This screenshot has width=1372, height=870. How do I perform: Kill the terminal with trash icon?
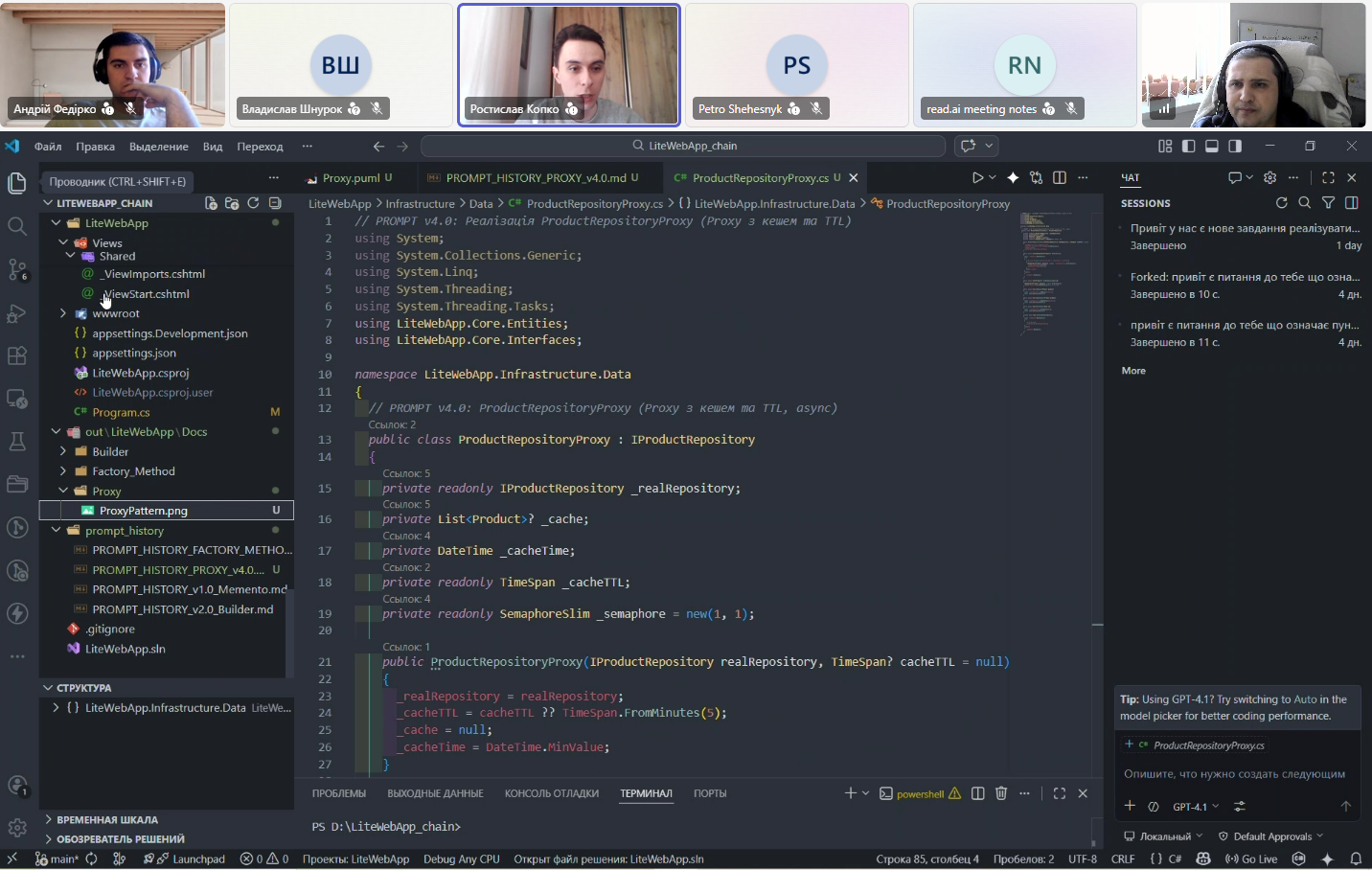tap(1001, 793)
